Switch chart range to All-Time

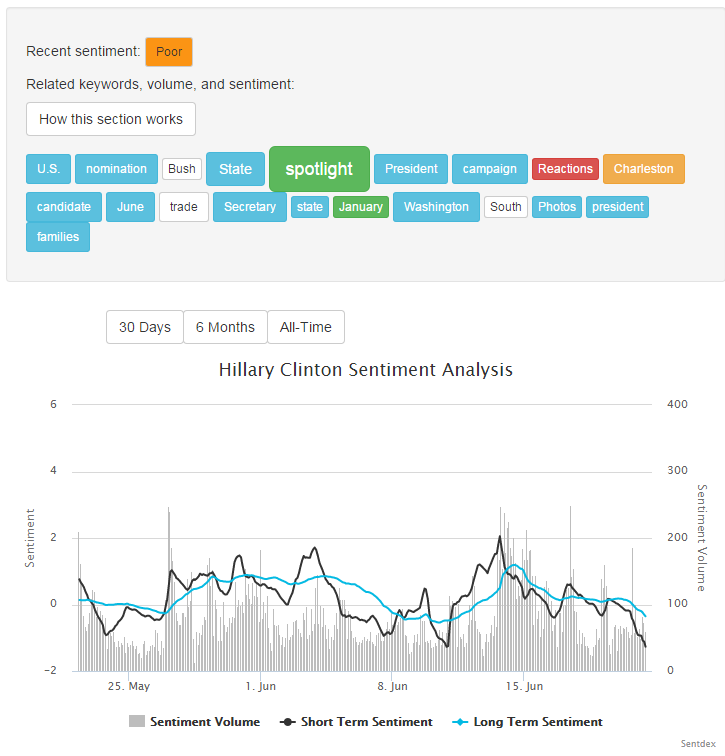pyautogui.click(x=306, y=327)
